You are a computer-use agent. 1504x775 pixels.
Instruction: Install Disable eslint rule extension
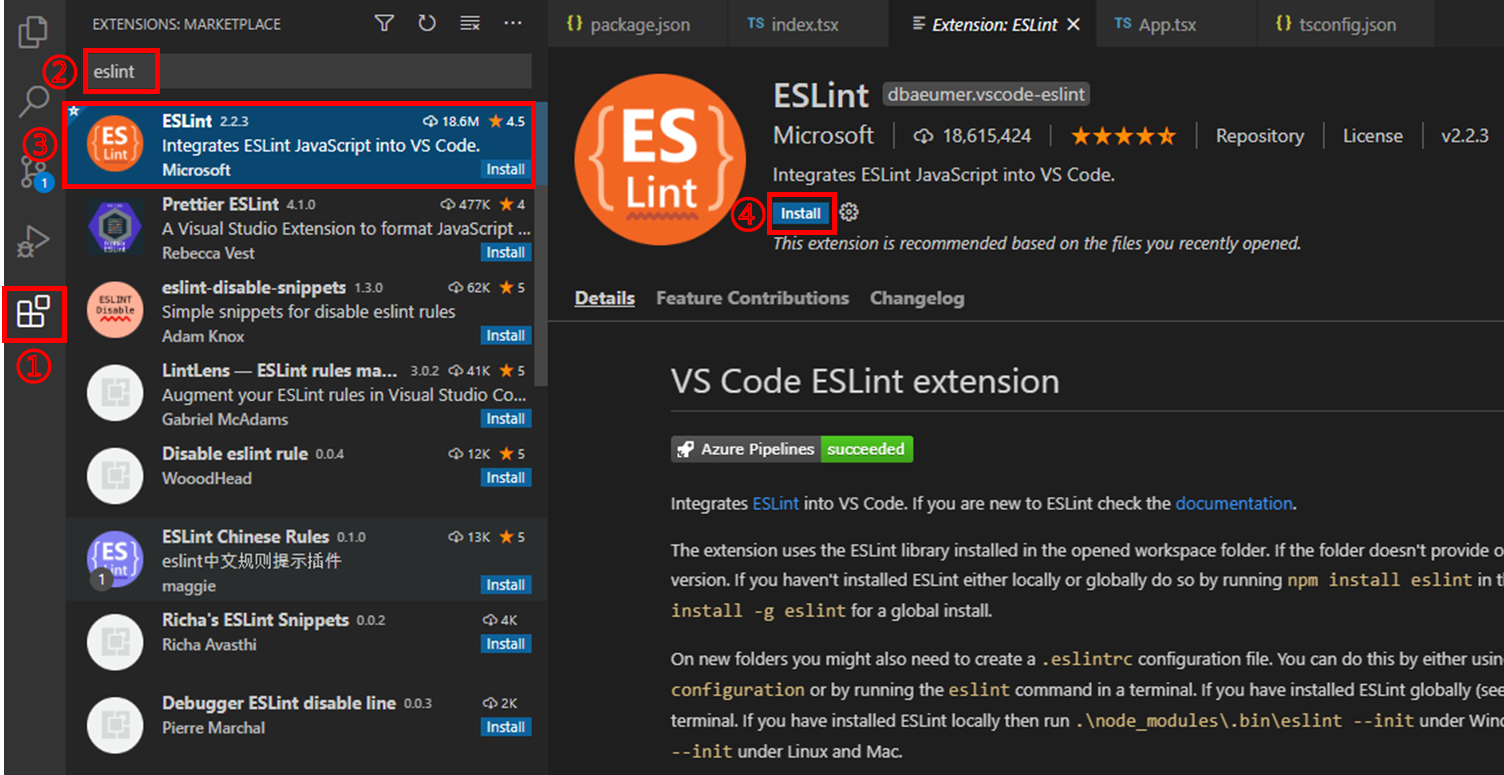pyautogui.click(x=506, y=477)
